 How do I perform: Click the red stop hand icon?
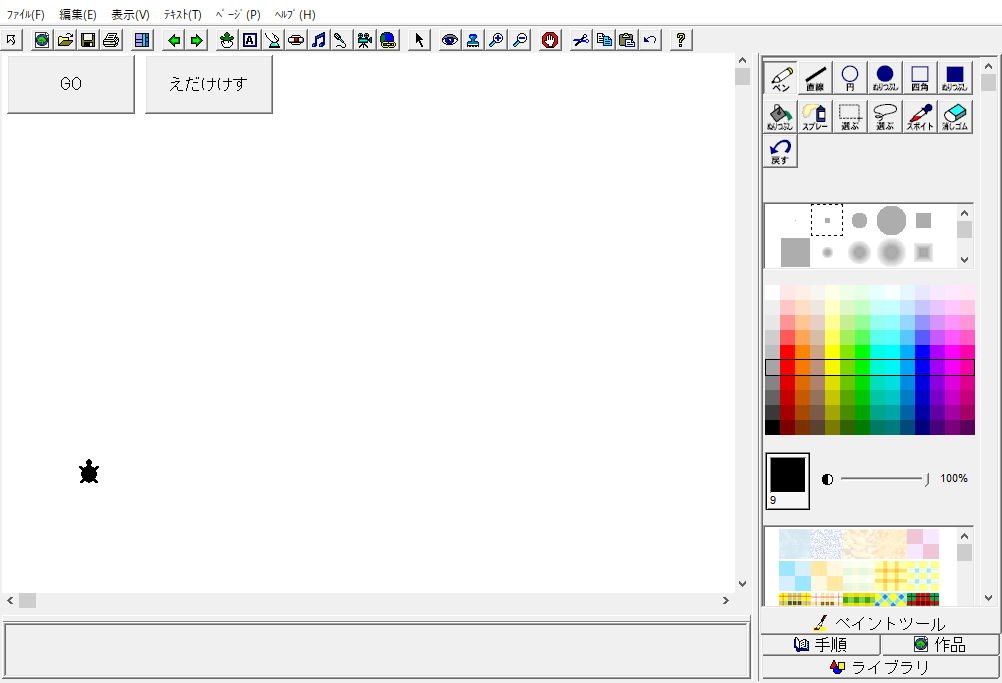point(549,40)
